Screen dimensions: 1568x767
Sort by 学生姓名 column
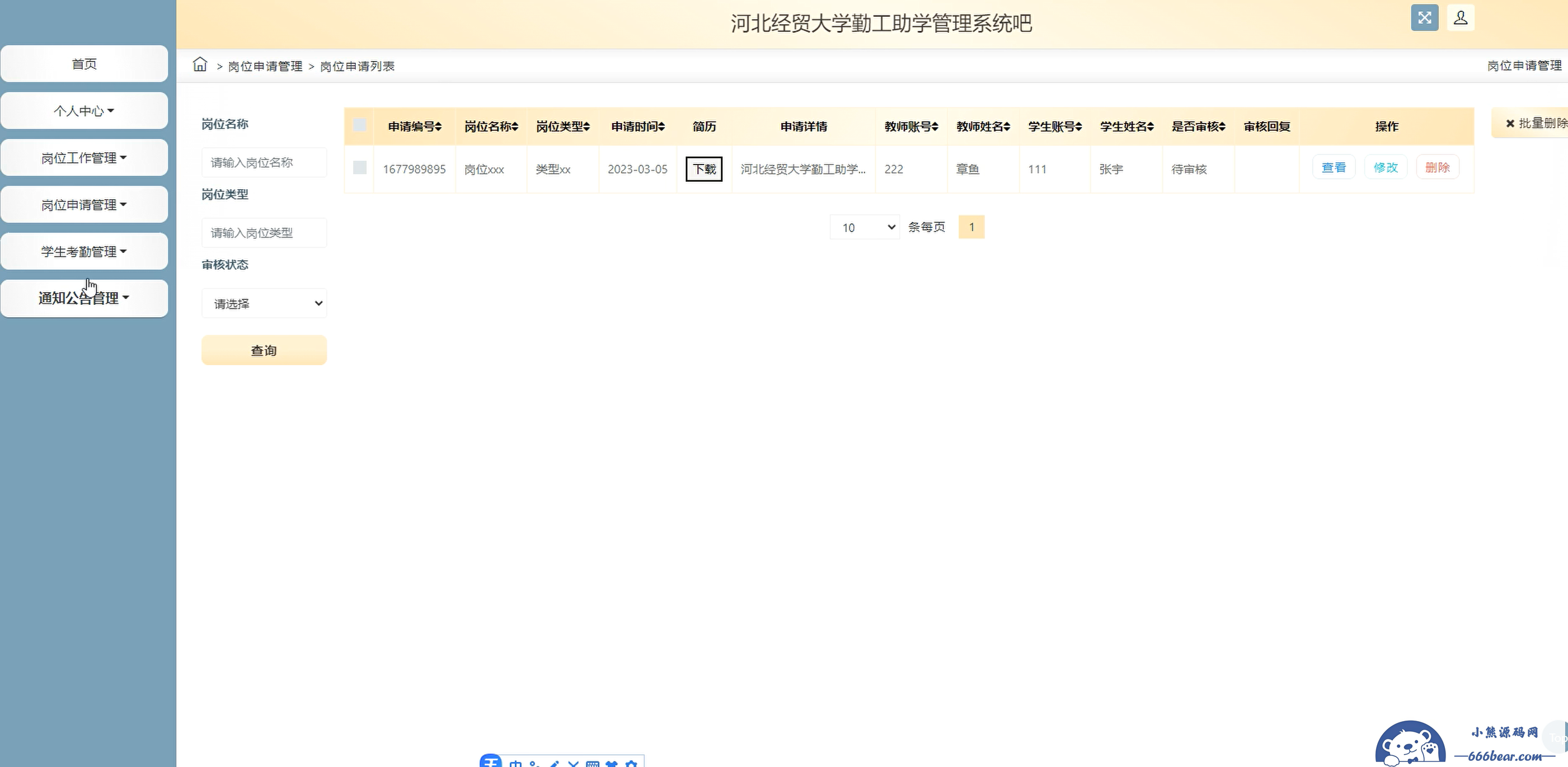pyautogui.click(x=1126, y=126)
